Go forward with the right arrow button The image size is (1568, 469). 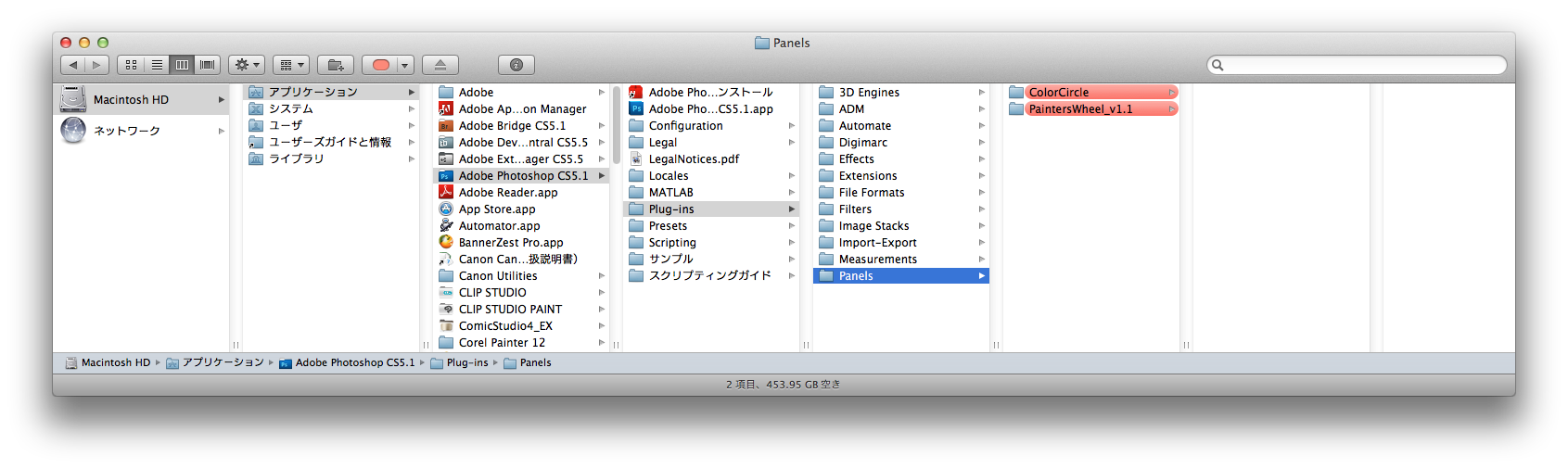point(97,65)
